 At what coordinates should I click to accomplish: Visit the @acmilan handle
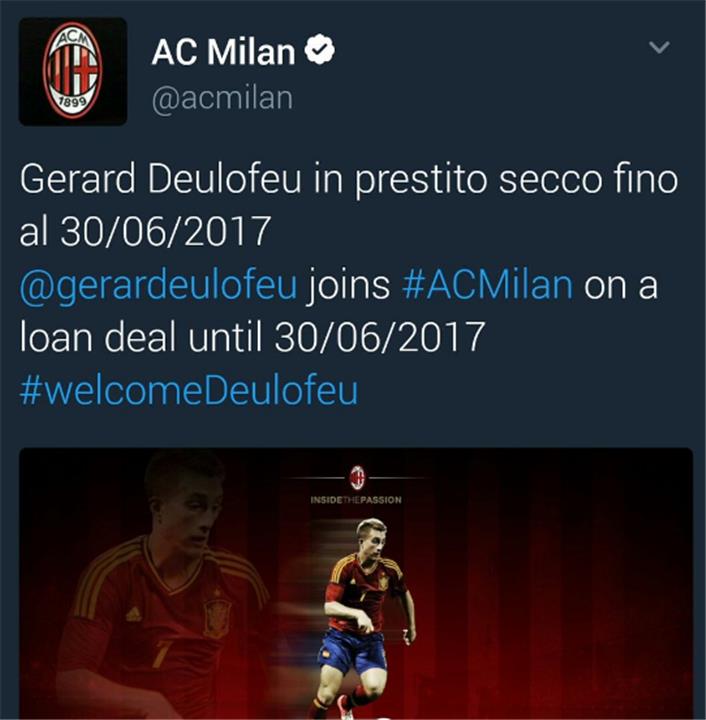pyautogui.click(x=222, y=98)
